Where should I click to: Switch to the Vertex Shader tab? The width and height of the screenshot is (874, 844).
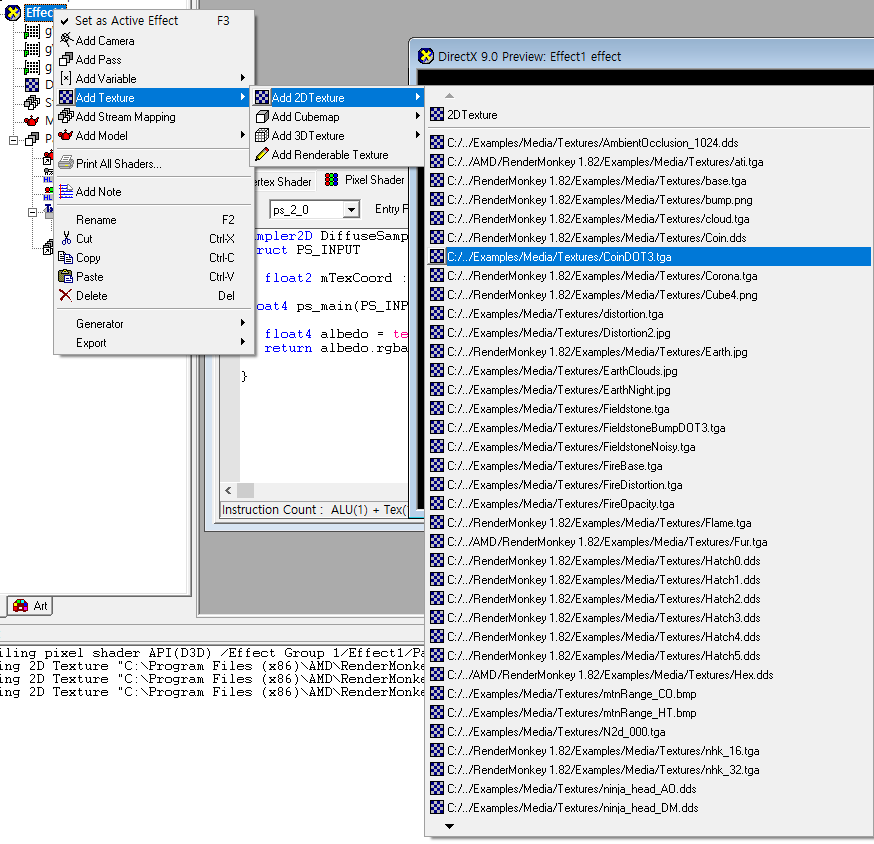click(x=283, y=181)
